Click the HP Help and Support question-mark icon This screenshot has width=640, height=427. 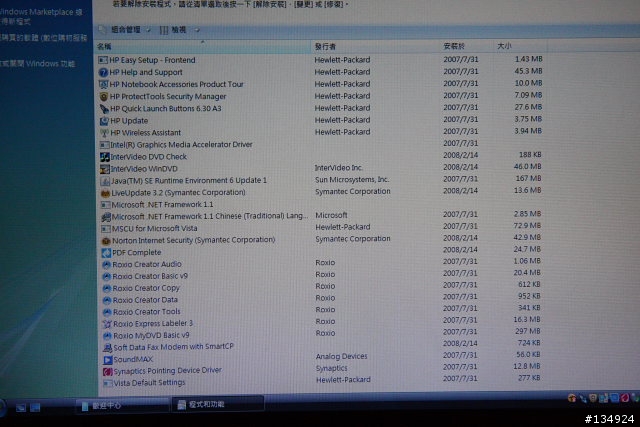pos(103,72)
